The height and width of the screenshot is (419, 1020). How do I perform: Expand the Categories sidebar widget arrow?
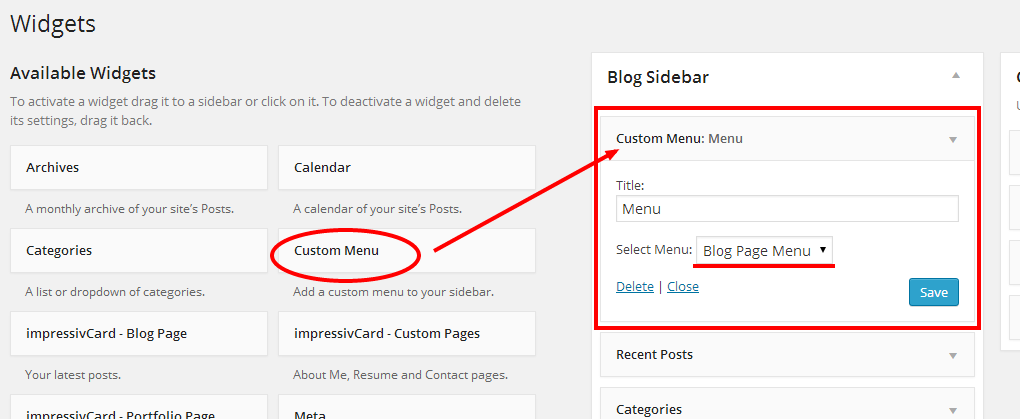(952, 409)
